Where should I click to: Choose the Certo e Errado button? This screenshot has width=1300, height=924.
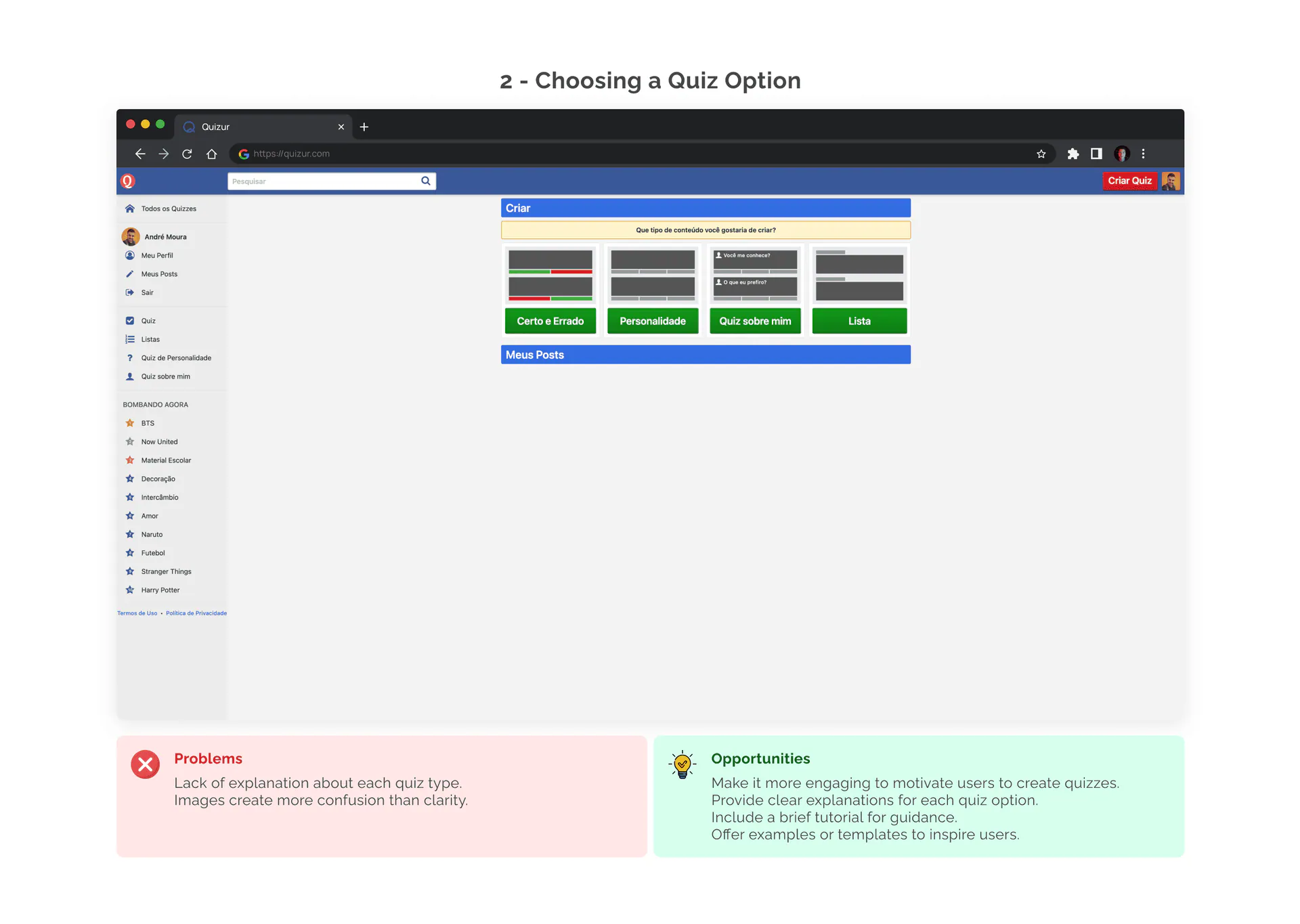(550, 321)
